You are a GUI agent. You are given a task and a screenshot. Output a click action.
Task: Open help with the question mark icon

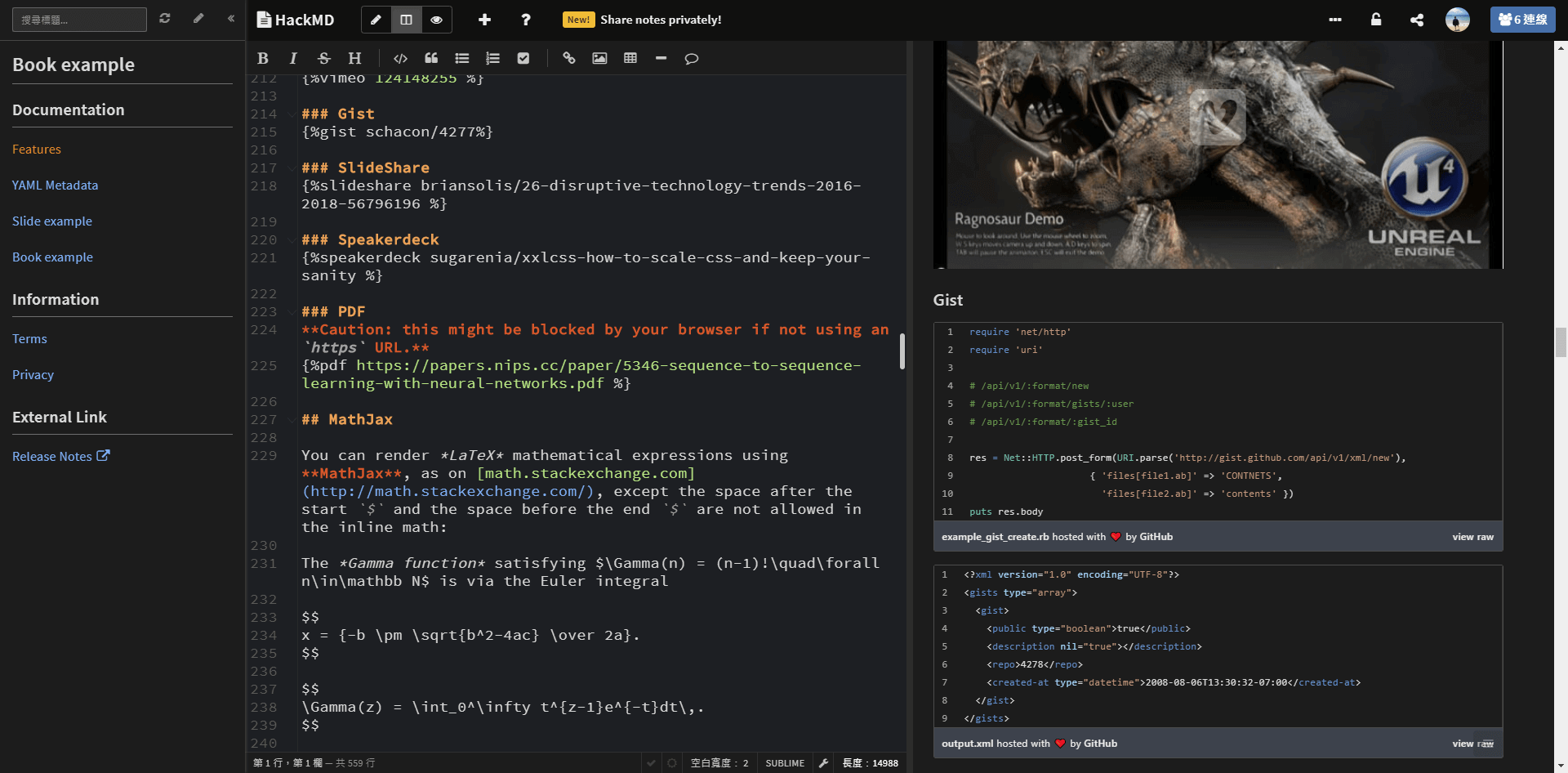pyautogui.click(x=526, y=20)
